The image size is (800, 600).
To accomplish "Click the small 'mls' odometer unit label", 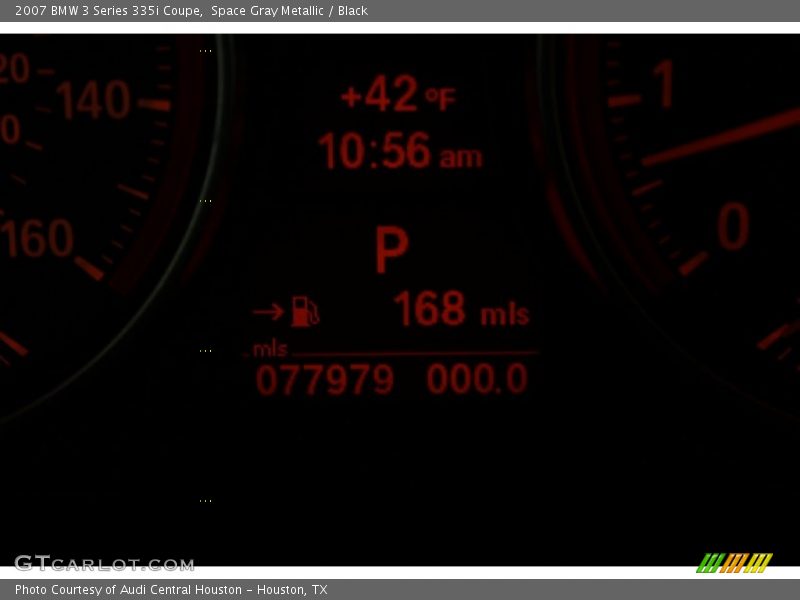I will coord(270,349).
